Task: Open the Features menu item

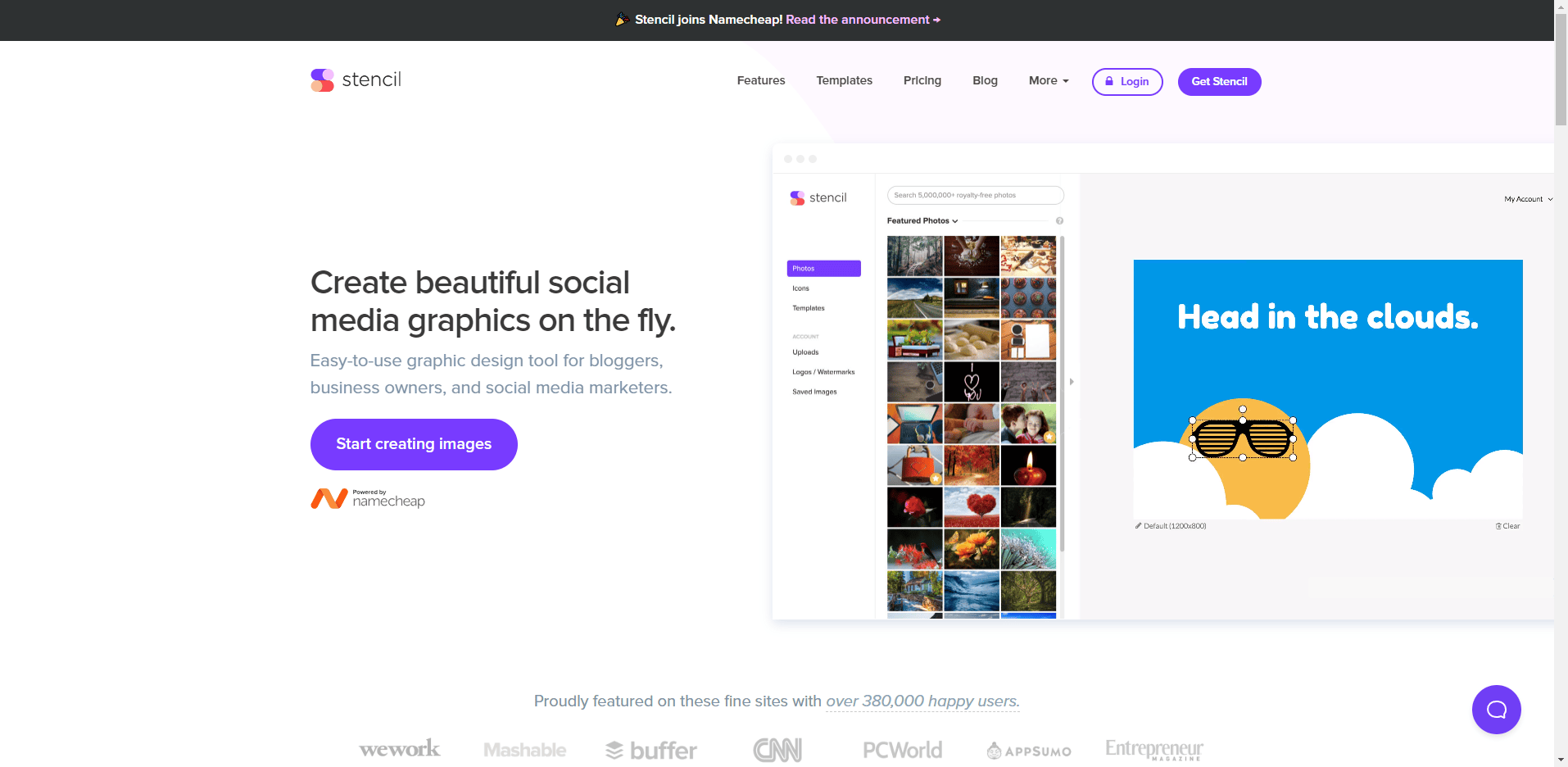Action: (x=760, y=80)
